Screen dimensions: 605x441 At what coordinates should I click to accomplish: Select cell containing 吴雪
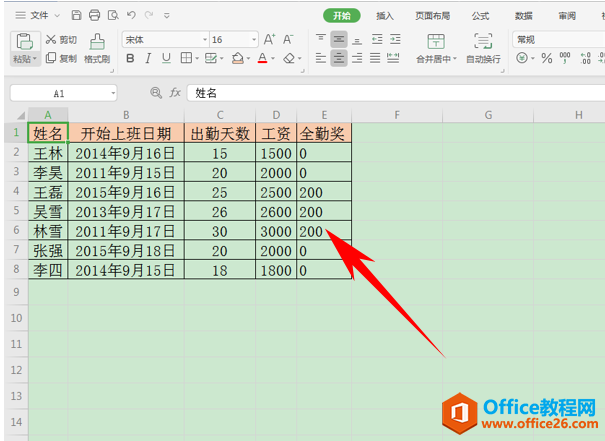[48, 211]
